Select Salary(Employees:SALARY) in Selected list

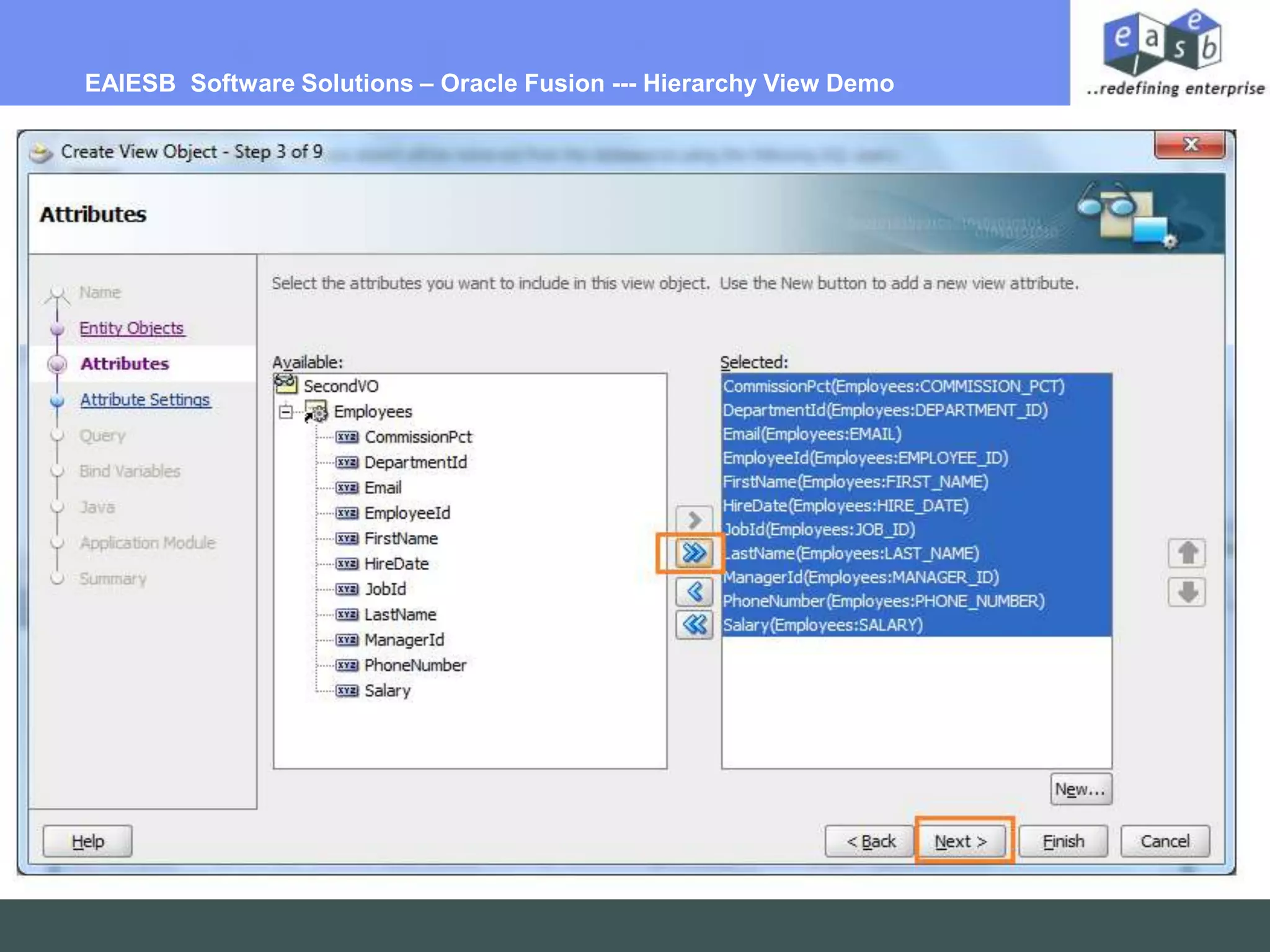(x=917, y=625)
